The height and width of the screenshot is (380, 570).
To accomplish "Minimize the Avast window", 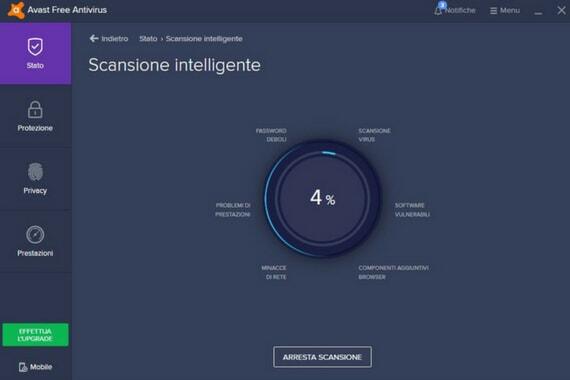I will point(538,12).
